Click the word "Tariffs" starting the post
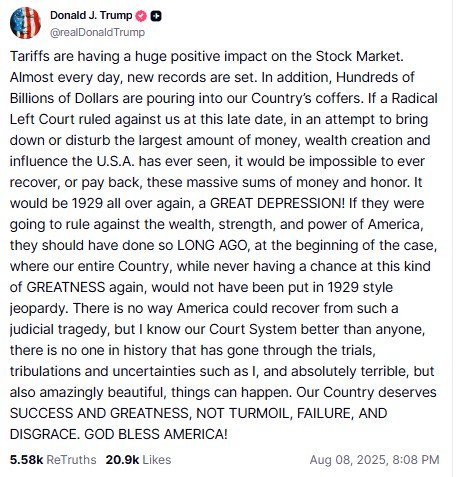The height and width of the screenshot is (477, 459). click(x=30, y=56)
